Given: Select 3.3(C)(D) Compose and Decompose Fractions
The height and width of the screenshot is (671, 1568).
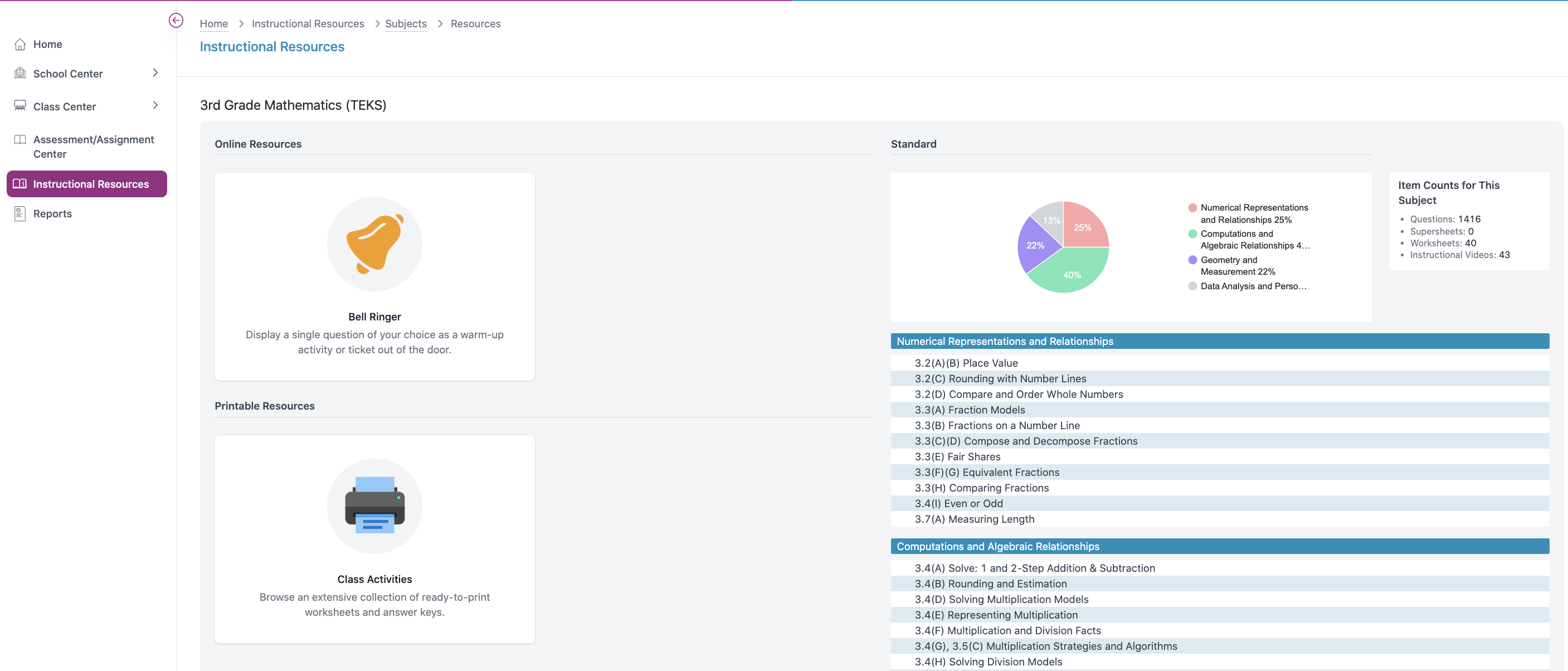Looking at the screenshot, I should tap(1219, 441).
